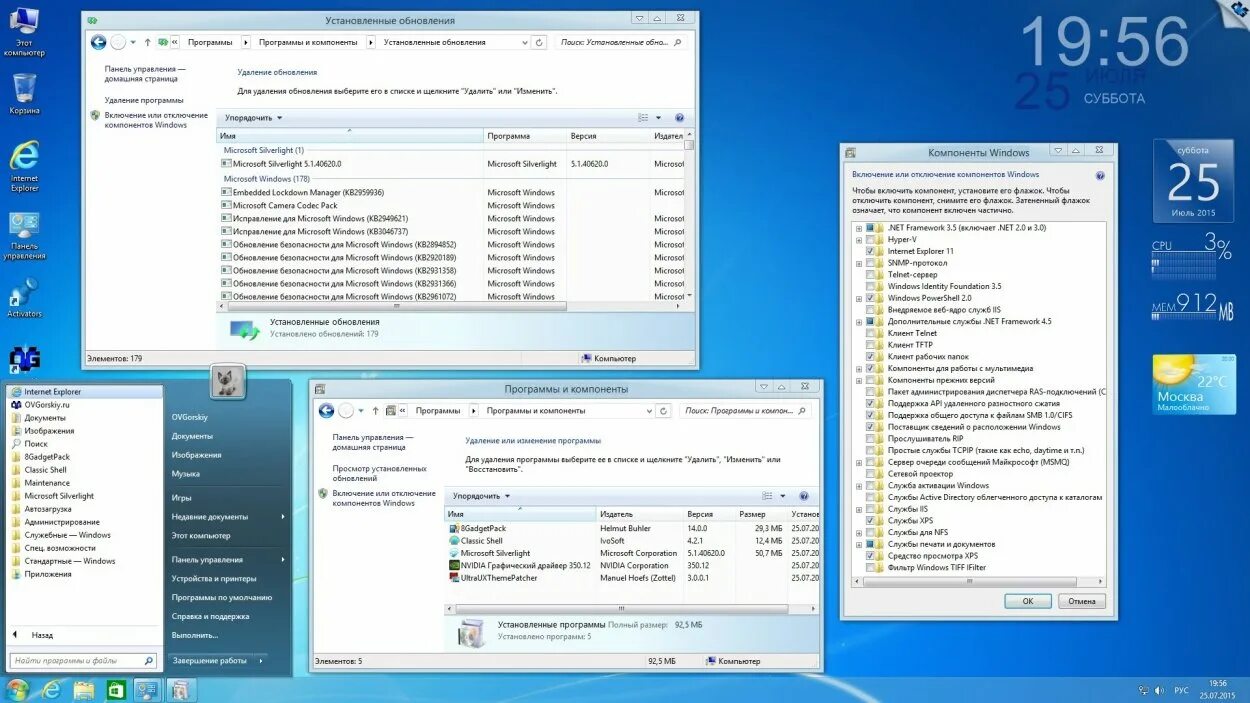Open the Store app on taskbar
The height and width of the screenshot is (703, 1250).
click(115, 690)
